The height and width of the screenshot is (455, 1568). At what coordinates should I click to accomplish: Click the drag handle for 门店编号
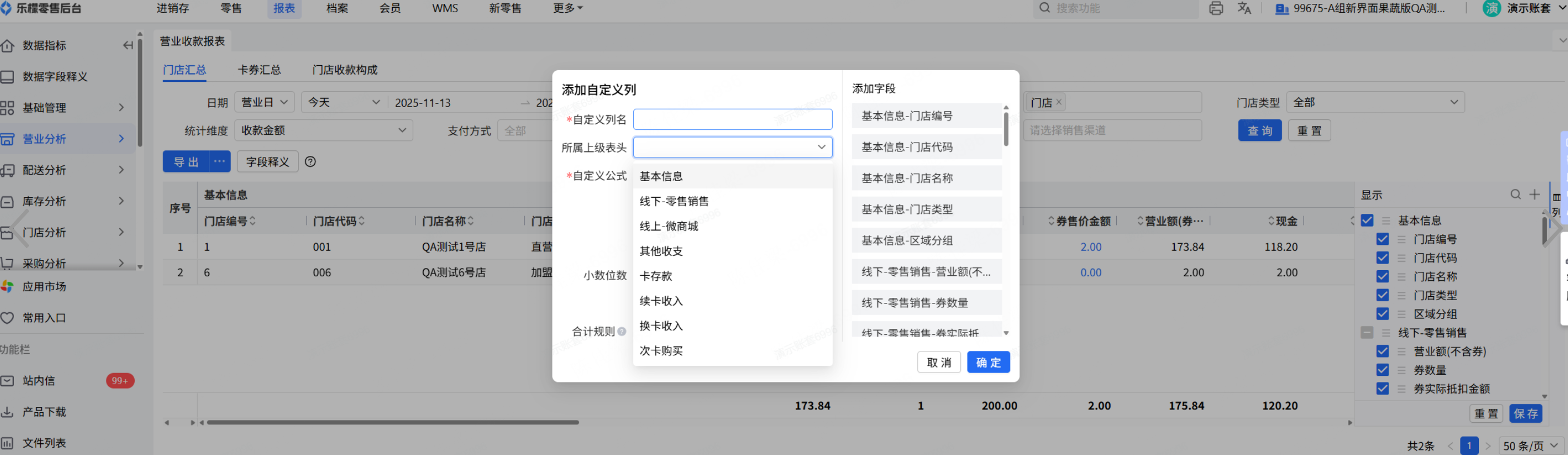tap(1401, 239)
